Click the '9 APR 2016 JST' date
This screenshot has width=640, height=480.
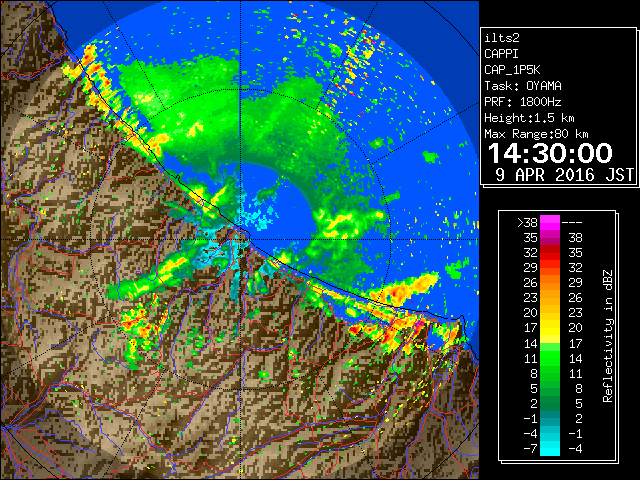tap(564, 175)
